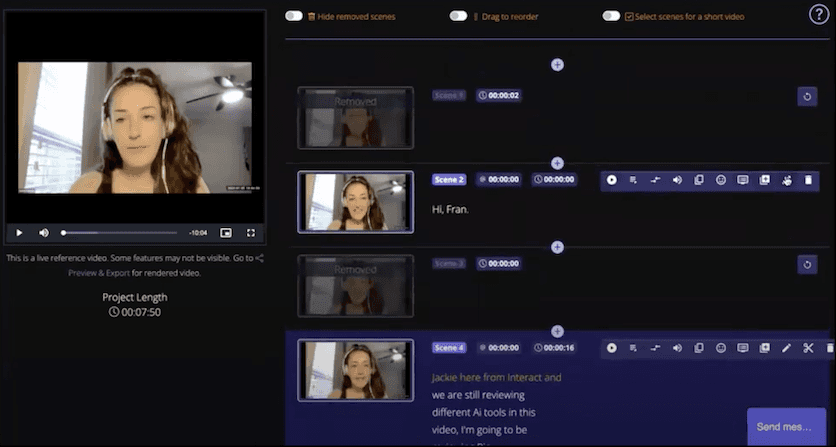Click the emoji icon in Scene 2 toolbar

(720, 180)
